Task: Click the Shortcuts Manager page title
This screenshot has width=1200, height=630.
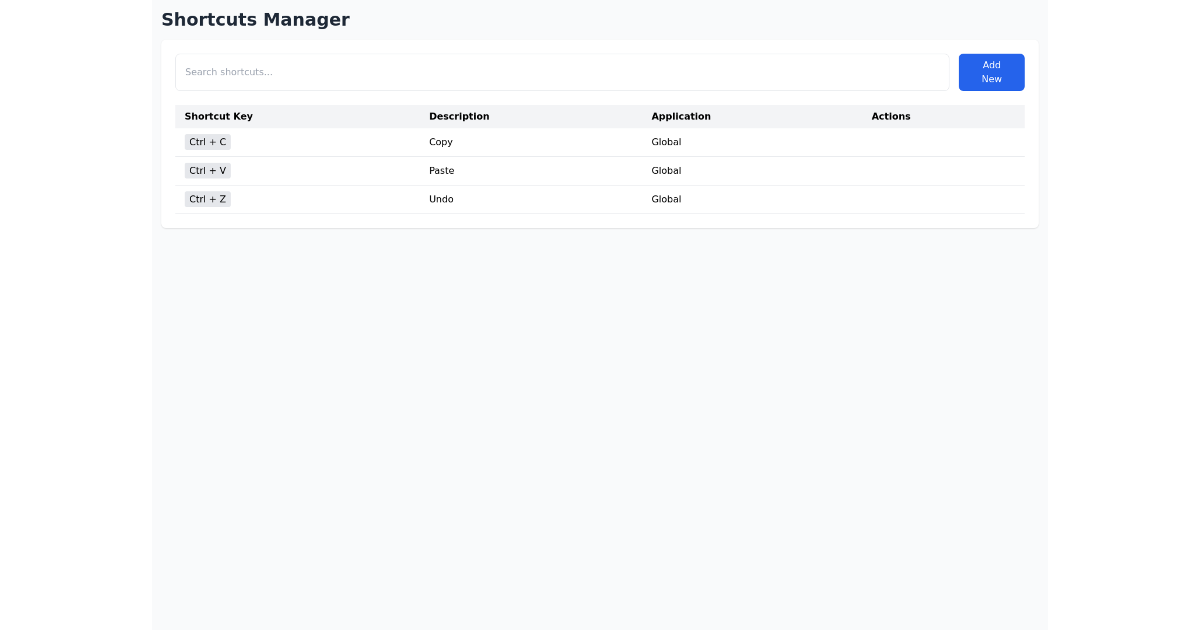Action: click(x=255, y=19)
